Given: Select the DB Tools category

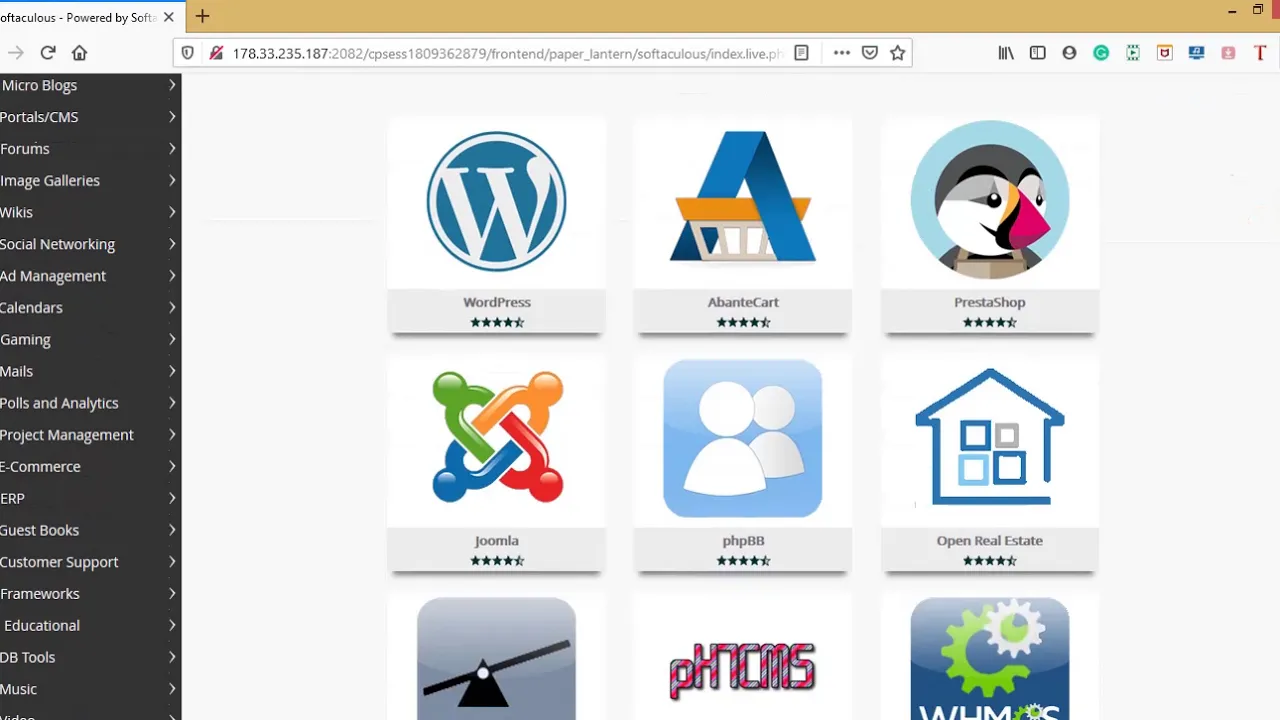Looking at the screenshot, I should [89, 657].
